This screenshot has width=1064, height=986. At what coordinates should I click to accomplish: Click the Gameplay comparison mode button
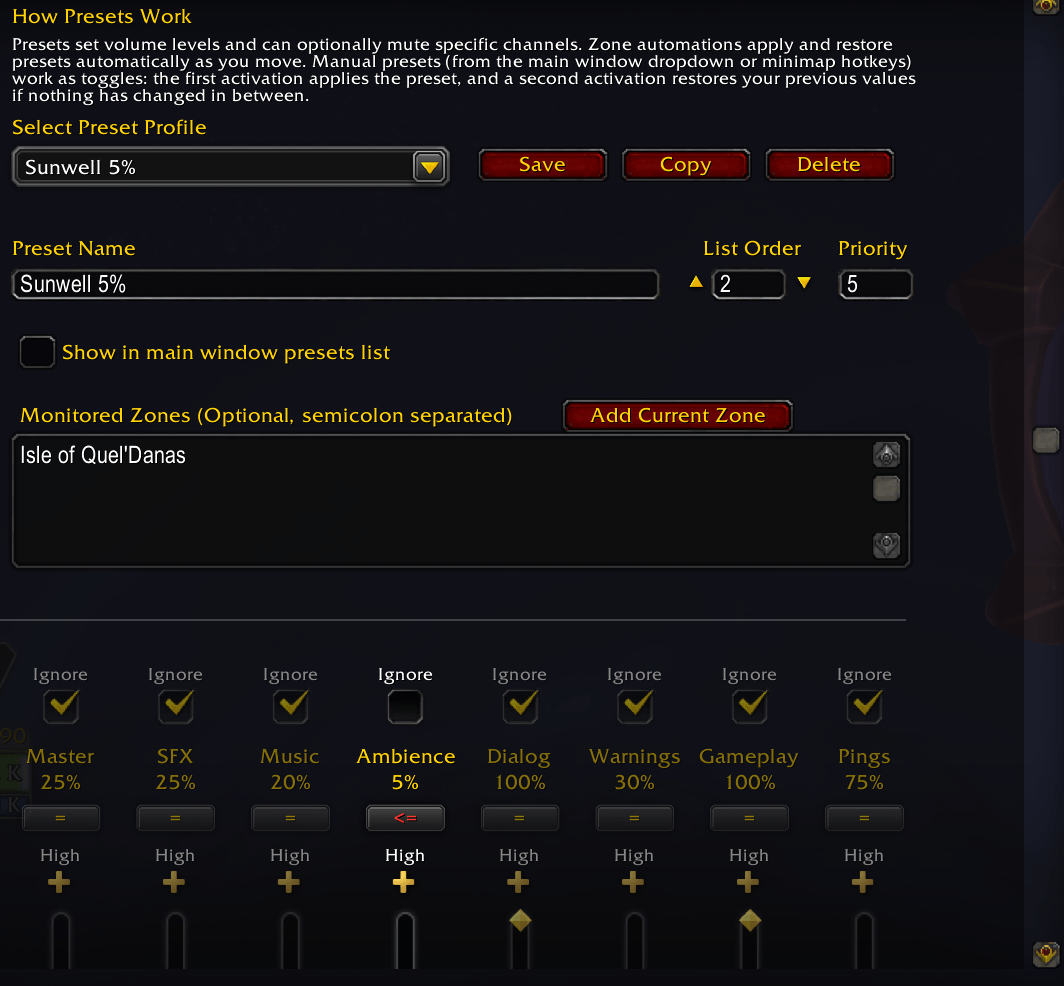point(749,818)
